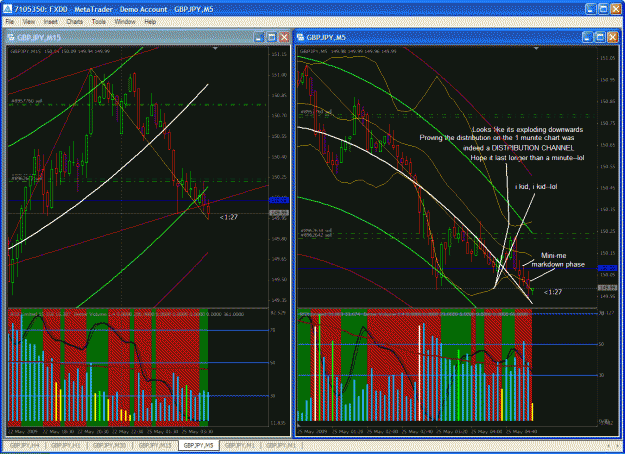Click the blue current price label on M5 scale

coord(607,268)
